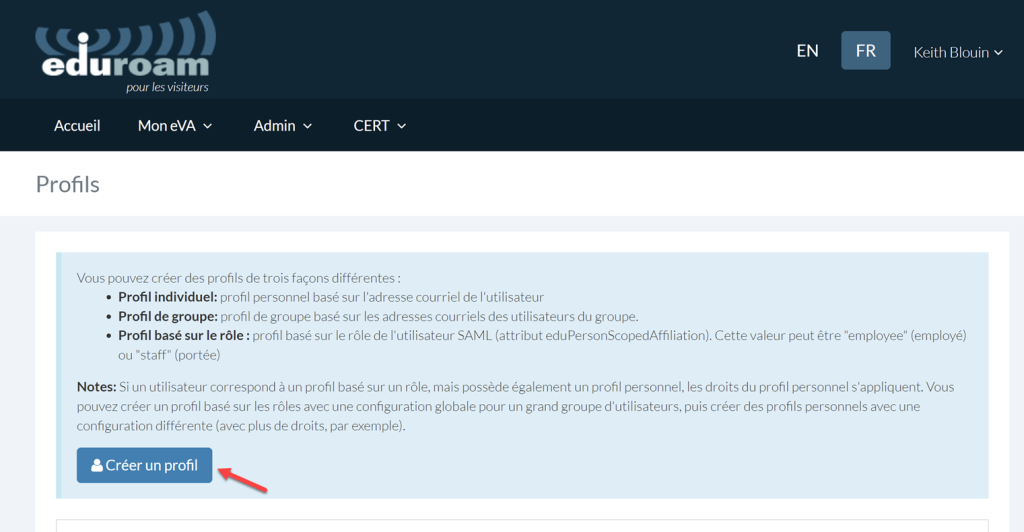Screen dimensions: 1024x532
Task: Click the CERT chevron arrow
Action: coord(402,126)
